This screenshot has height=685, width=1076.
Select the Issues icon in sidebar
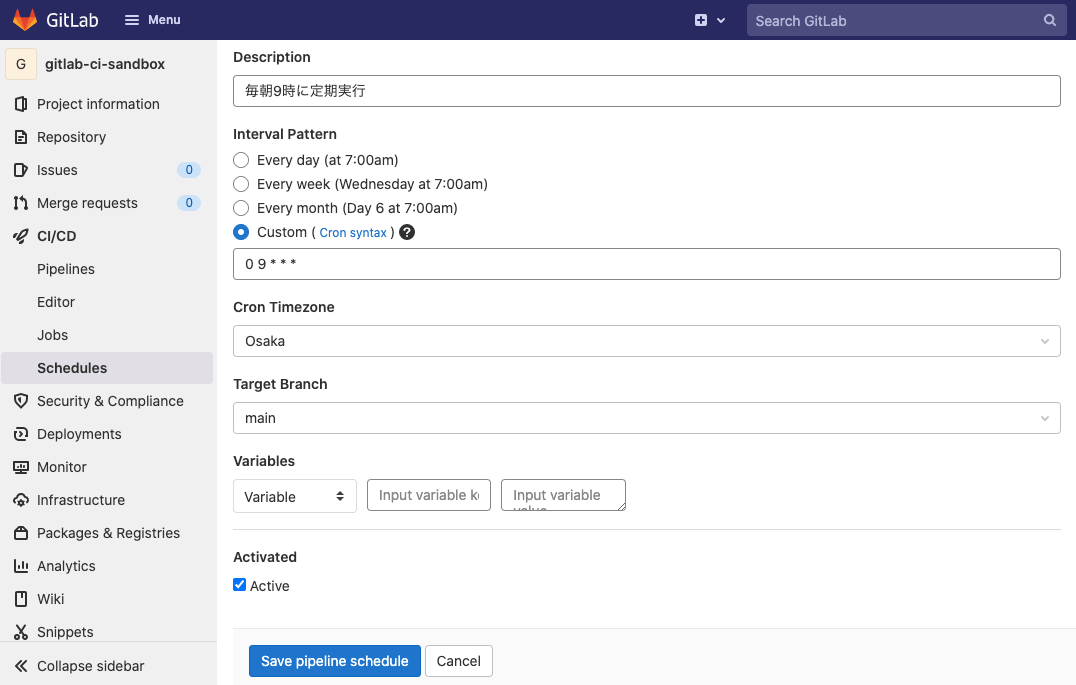pos(20,169)
